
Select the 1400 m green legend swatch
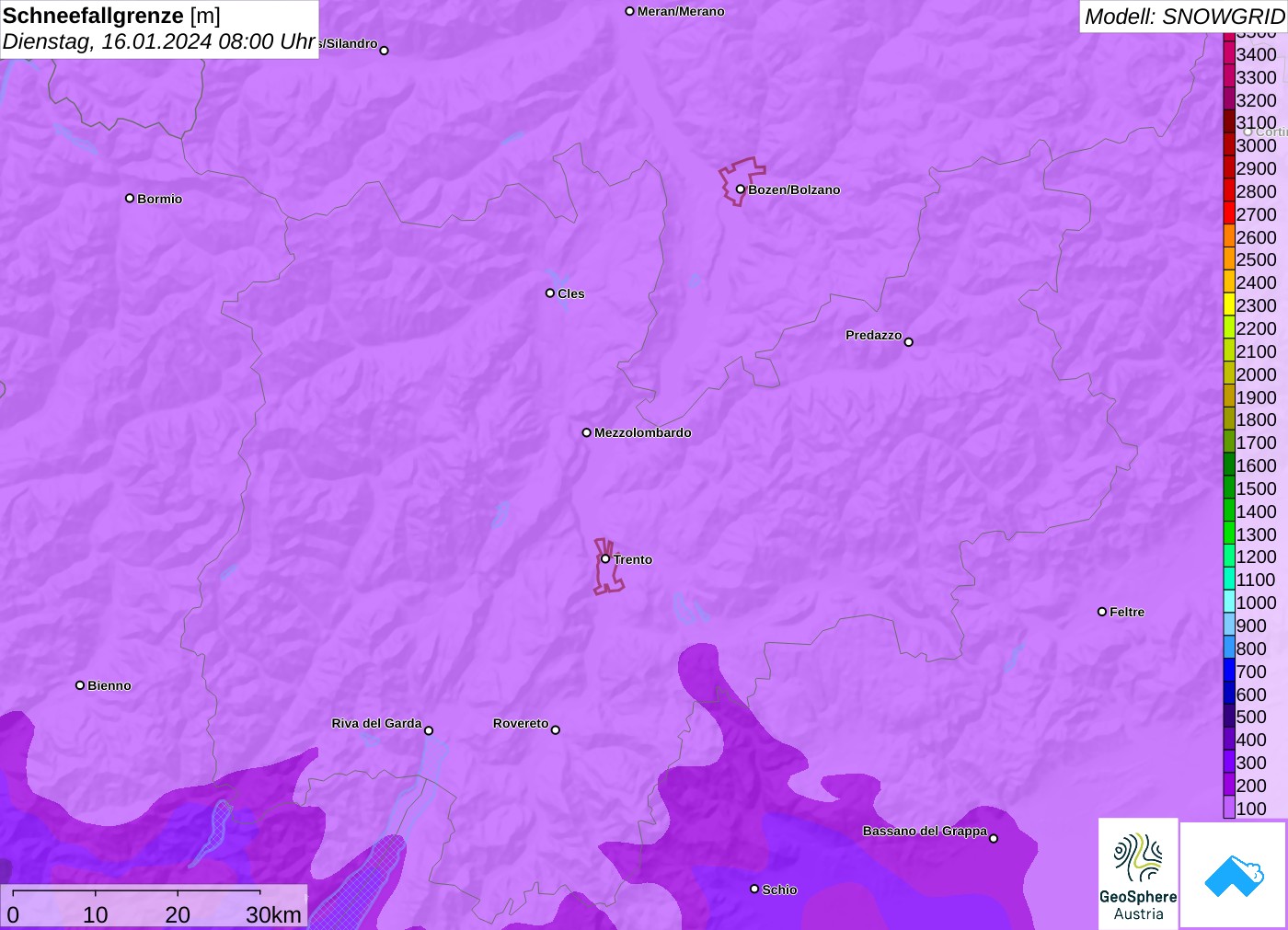point(1229,511)
